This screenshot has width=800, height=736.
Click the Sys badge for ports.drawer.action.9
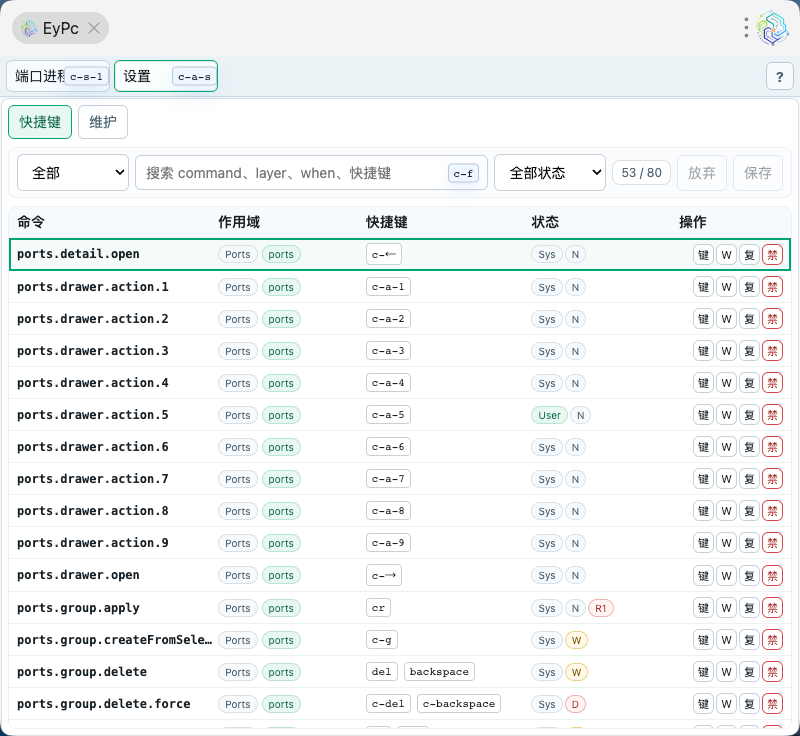coord(546,543)
